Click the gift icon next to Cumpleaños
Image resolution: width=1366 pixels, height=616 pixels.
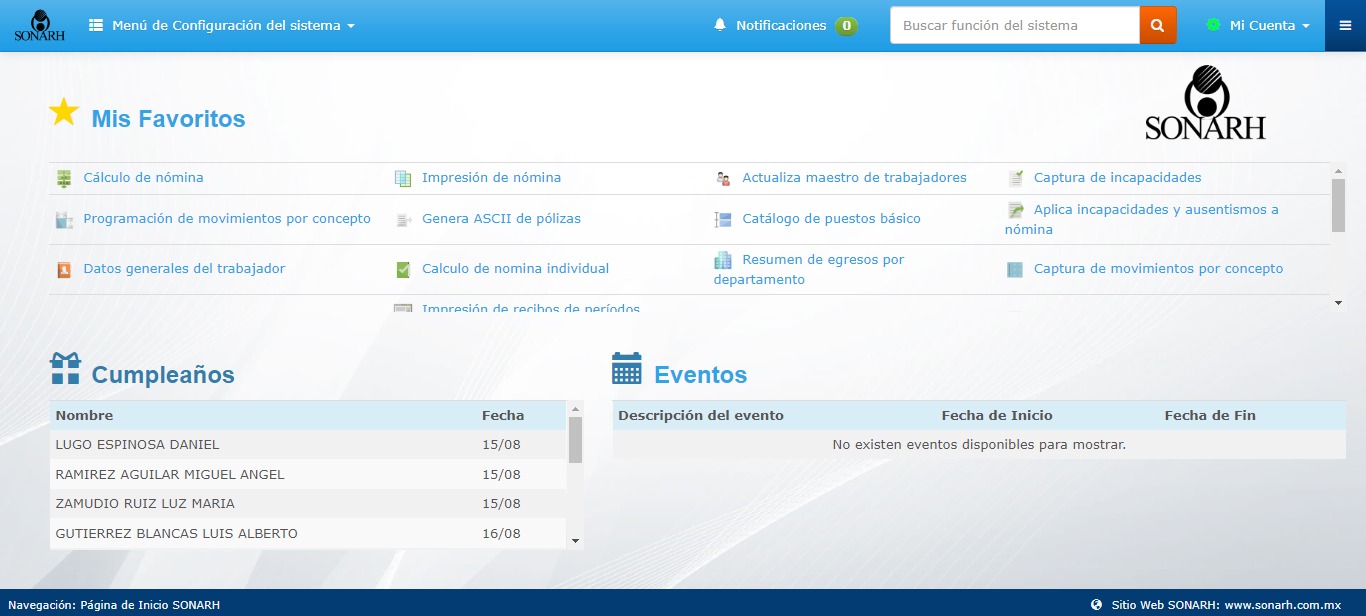64,368
